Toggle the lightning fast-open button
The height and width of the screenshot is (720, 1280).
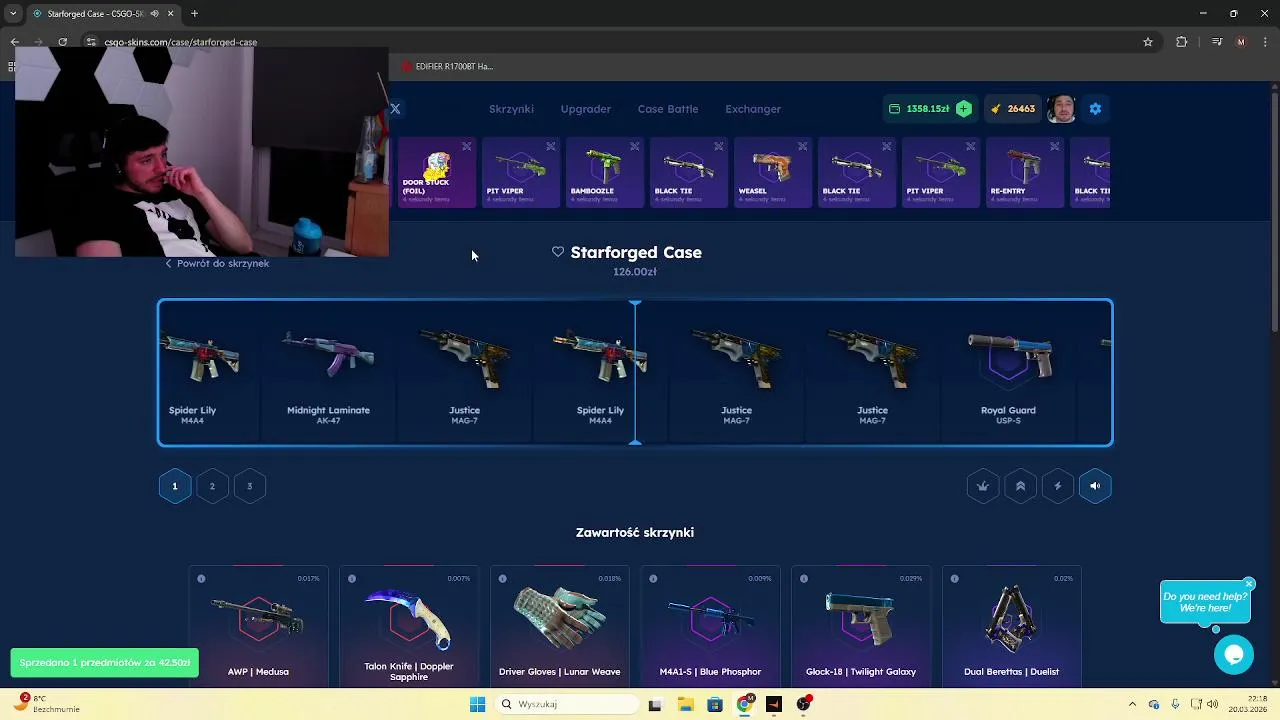tap(1058, 486)
